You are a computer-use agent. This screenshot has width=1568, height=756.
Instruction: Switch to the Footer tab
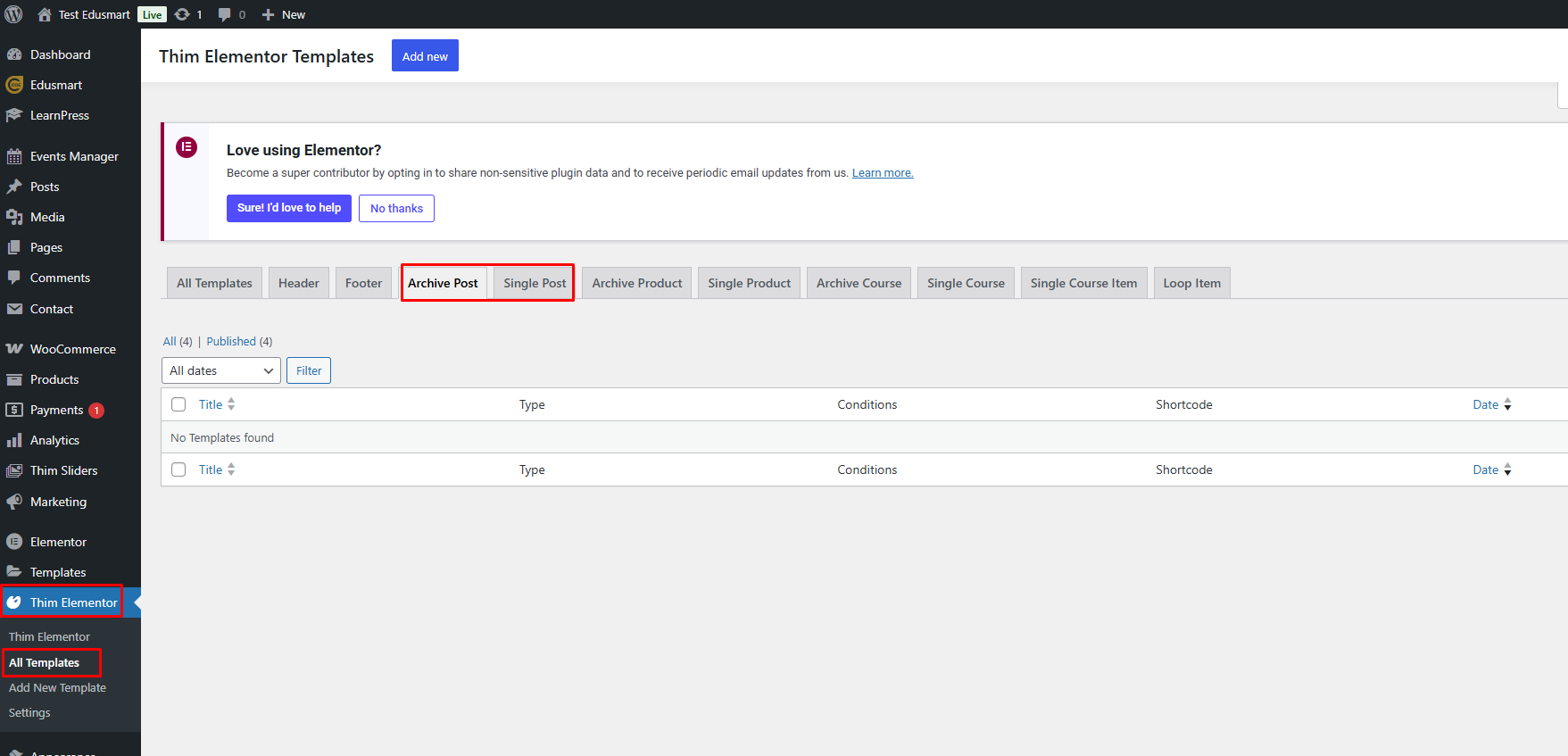tap(363, 283)
